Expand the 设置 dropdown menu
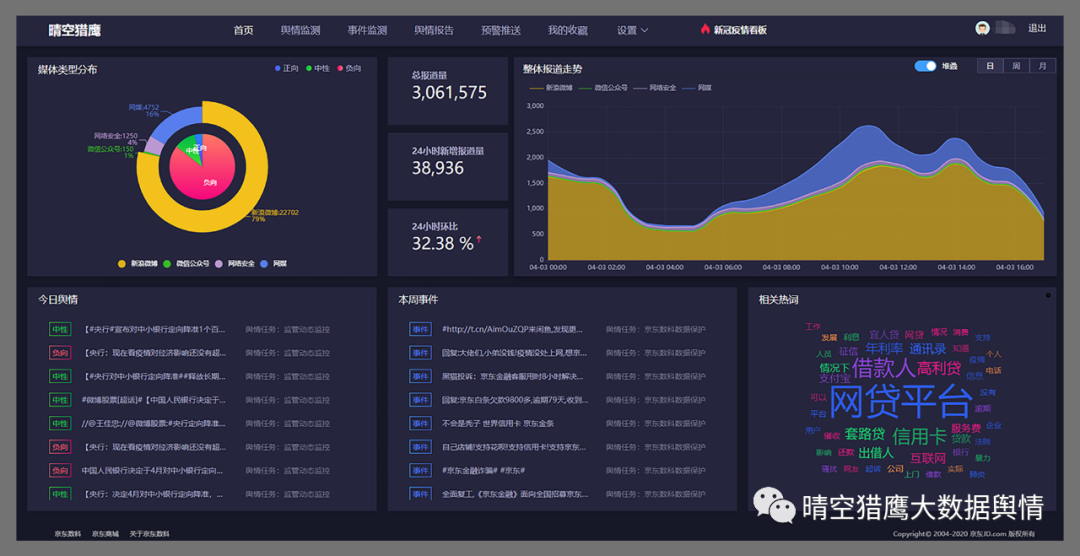The image size is (1080, 556). pos(632,30)
